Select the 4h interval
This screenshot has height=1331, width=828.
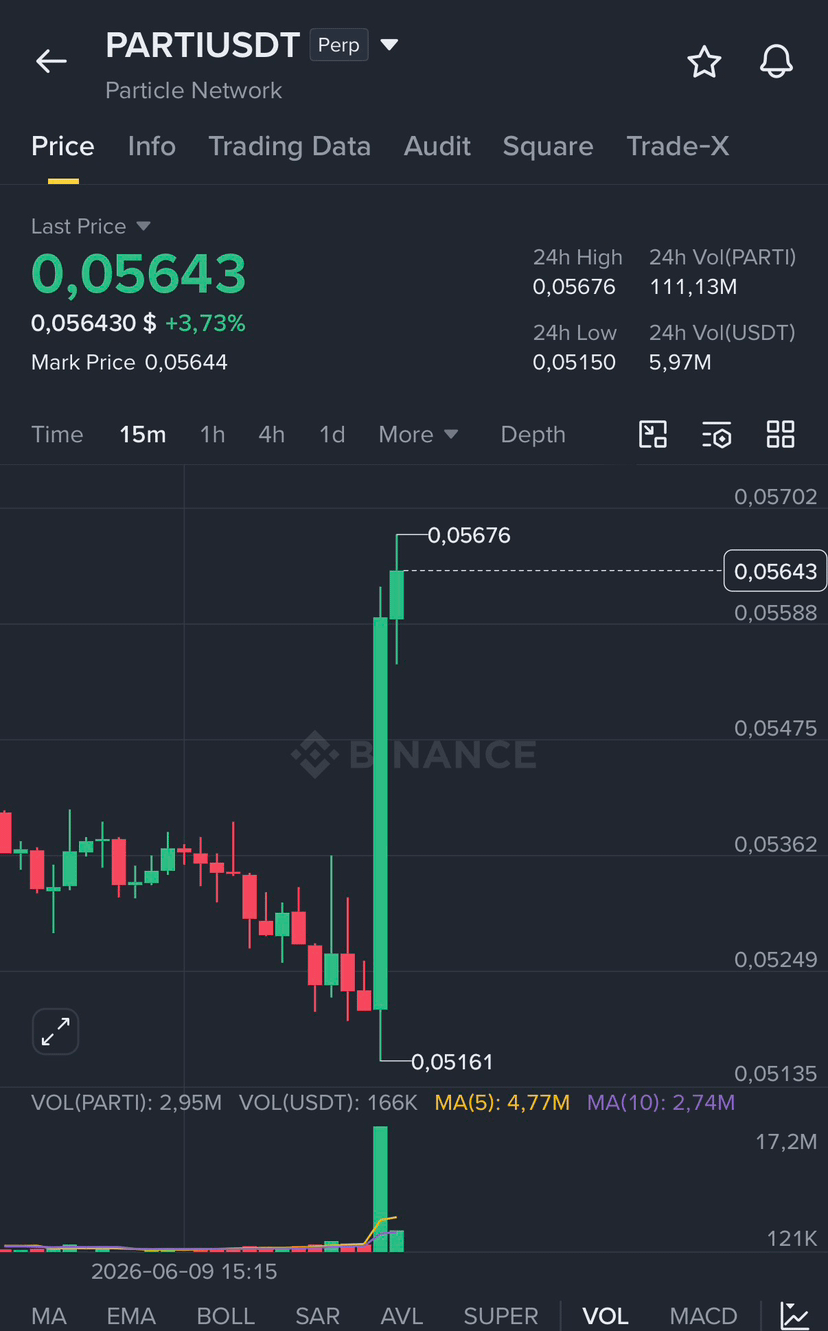tap(271, 434)
